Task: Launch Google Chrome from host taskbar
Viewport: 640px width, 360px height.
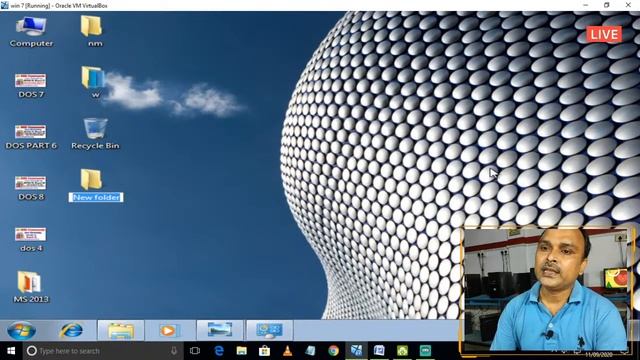Action: 333,351
